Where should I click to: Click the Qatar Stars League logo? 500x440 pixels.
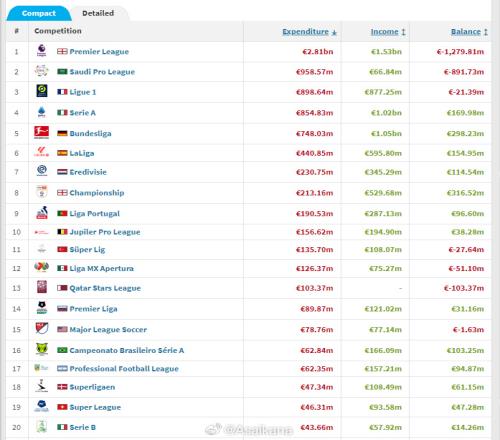pyautogui.click(x=42, y=287)
